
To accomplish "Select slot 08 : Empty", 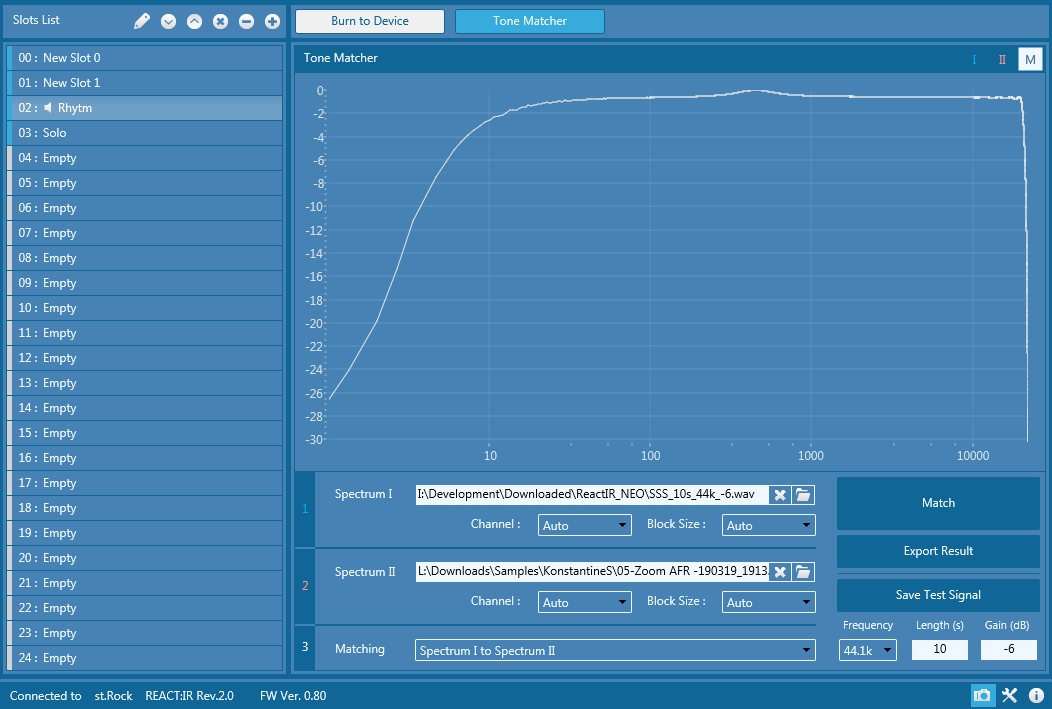I will (144, 258).
